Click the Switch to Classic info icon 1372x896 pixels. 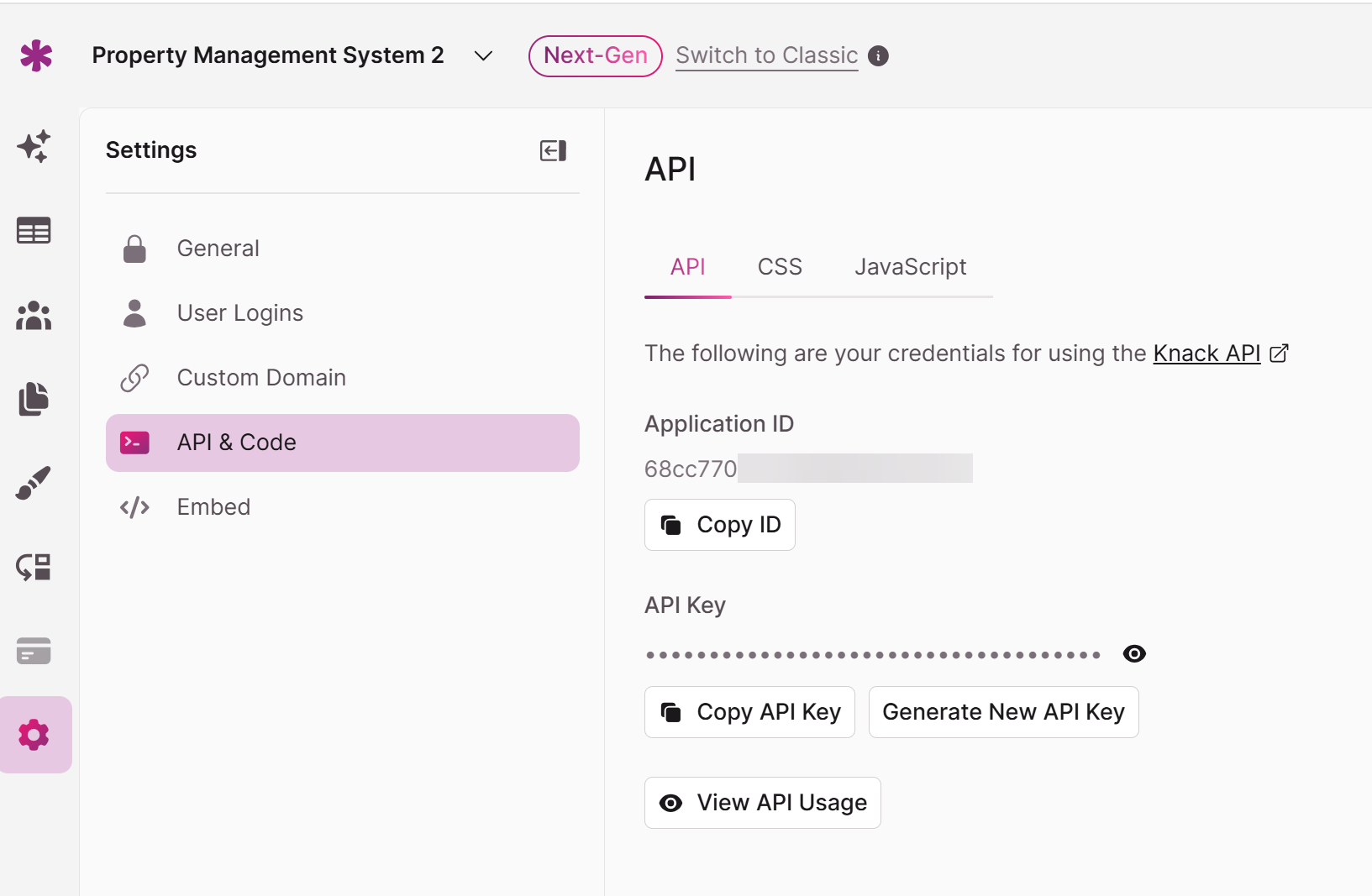pyautogui.click(x=878, y=56)
